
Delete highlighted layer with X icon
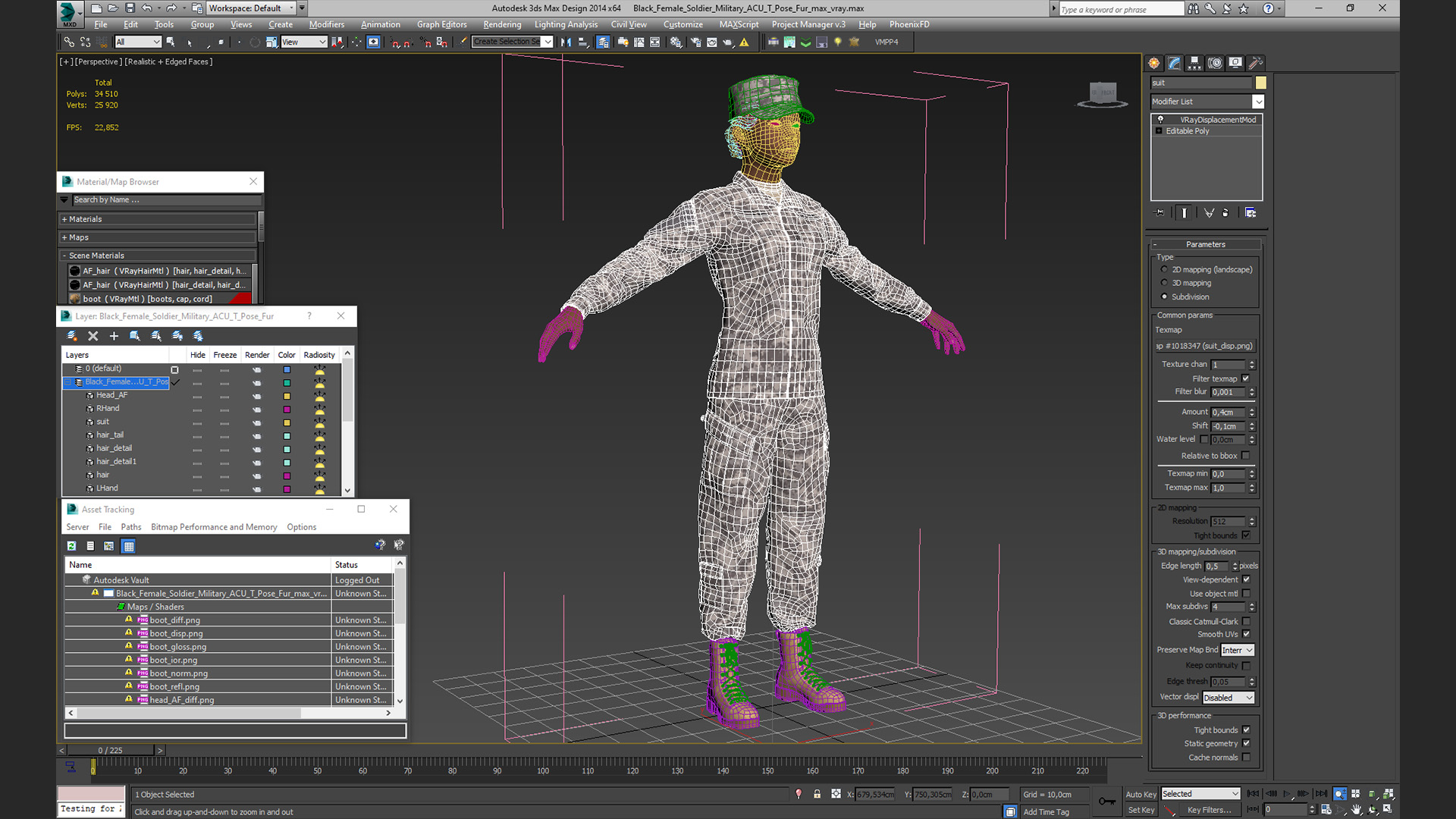[x=93, y=336]
